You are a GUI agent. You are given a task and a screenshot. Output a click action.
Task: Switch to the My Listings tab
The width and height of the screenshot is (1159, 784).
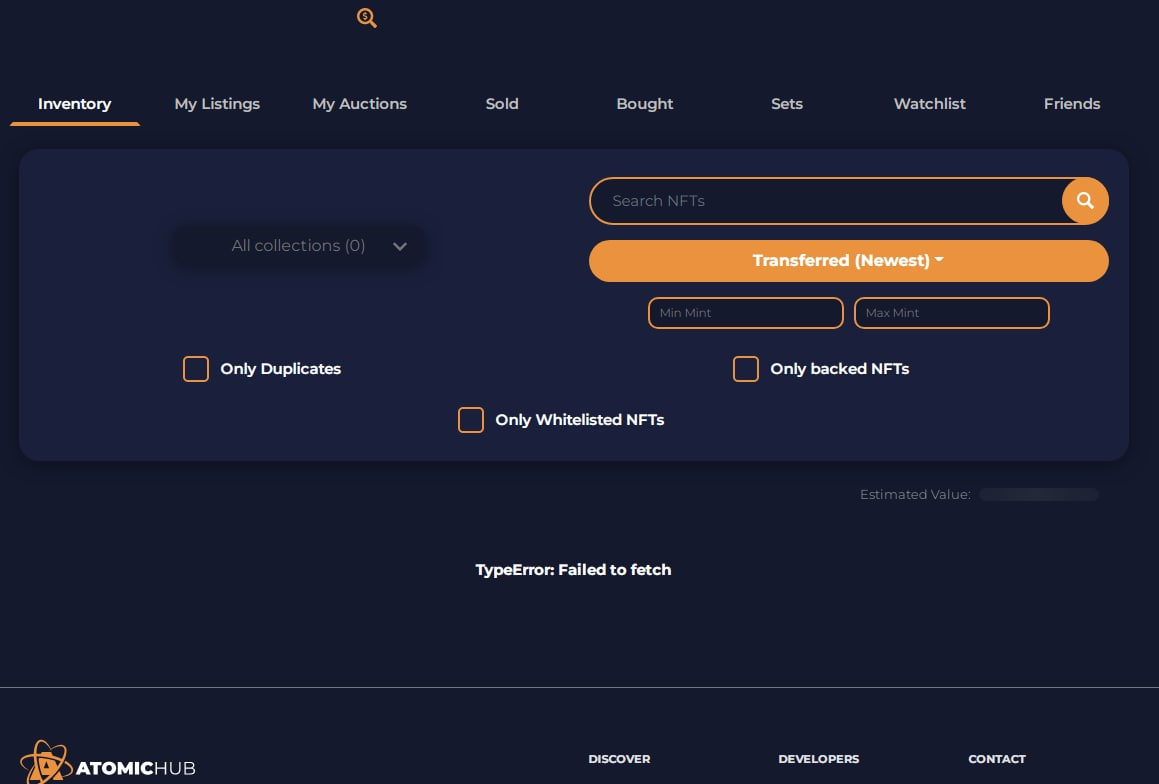tap(217, 104)
